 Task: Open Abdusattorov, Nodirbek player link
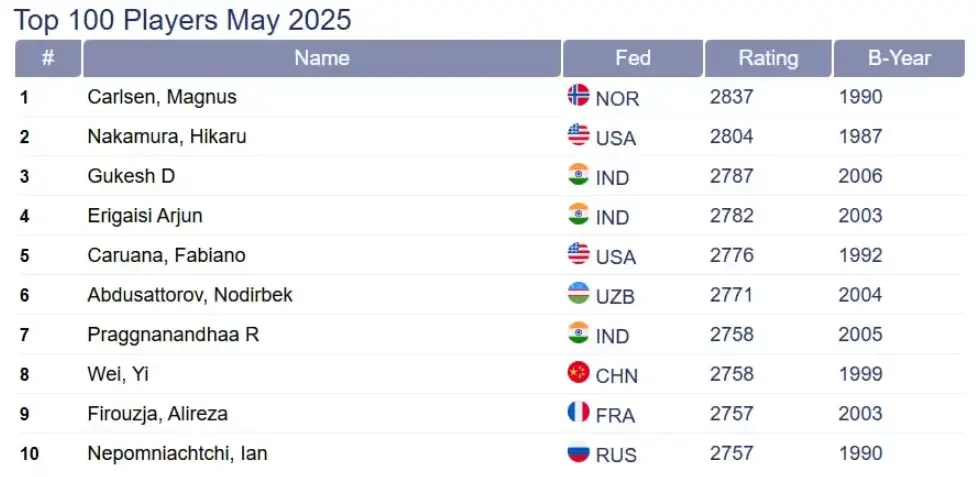pyautogui.click(x=190, y=295)
